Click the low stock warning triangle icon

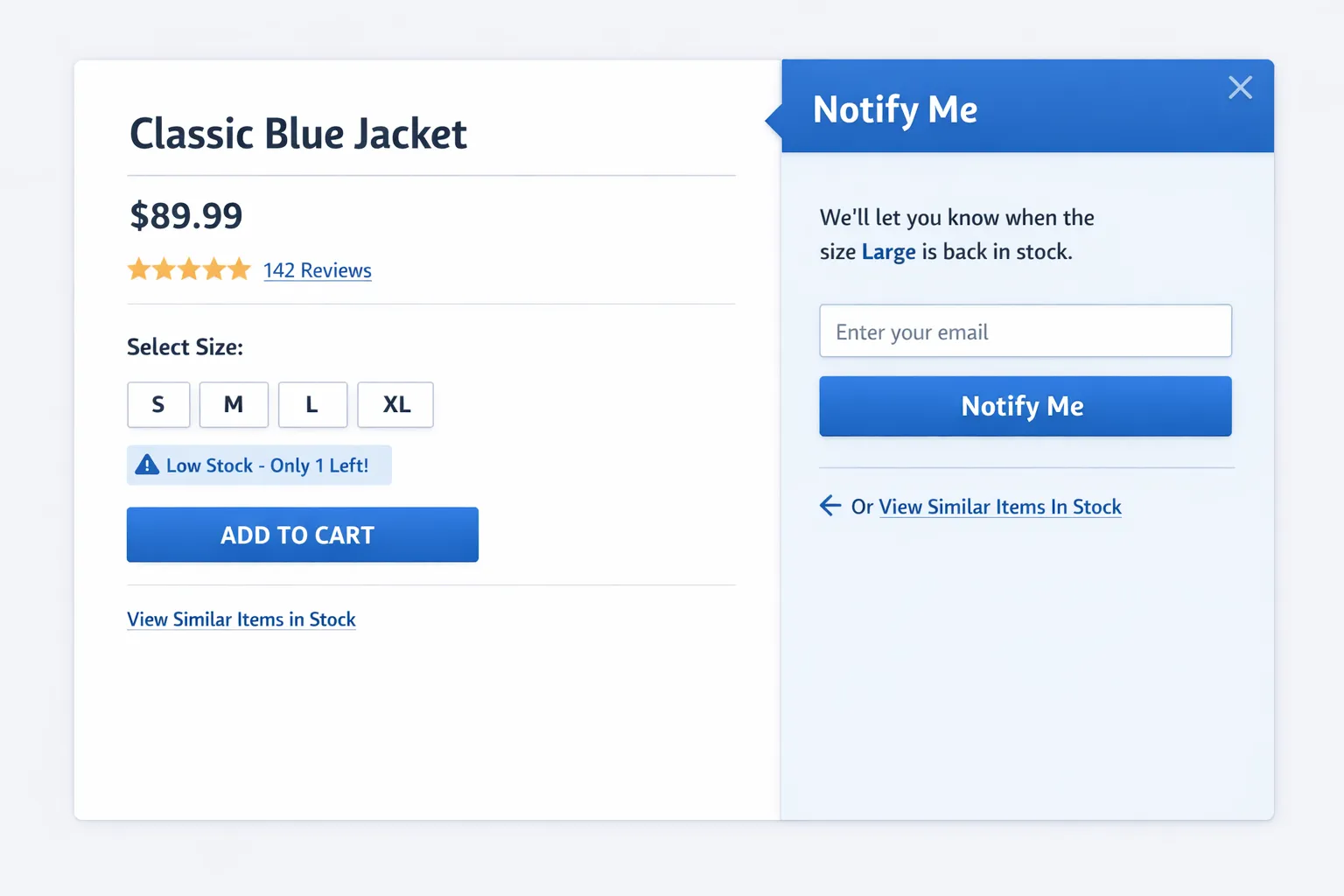(x=147, y=465)
